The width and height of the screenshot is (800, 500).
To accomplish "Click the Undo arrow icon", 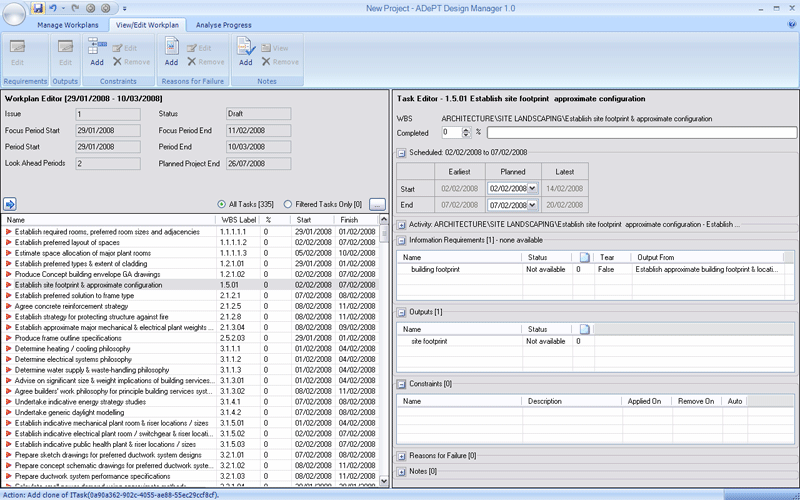I will (x=52, y=8).
